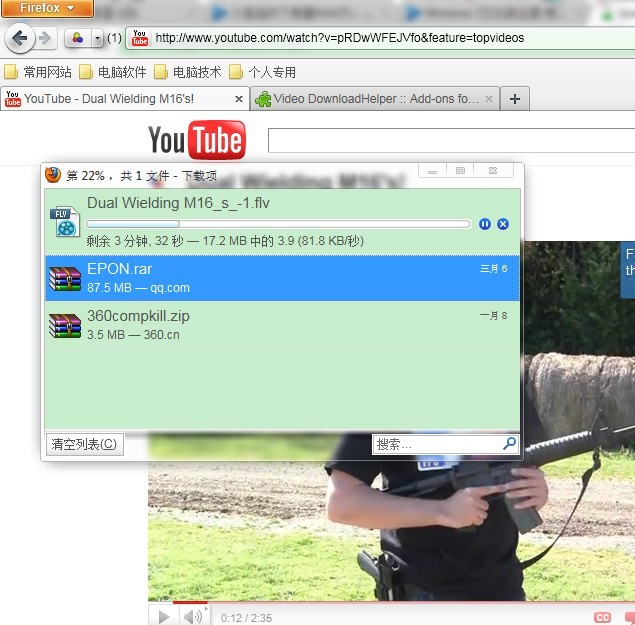Click the Dual Wielding M16_s_-1.flv file name

(178, 203)
